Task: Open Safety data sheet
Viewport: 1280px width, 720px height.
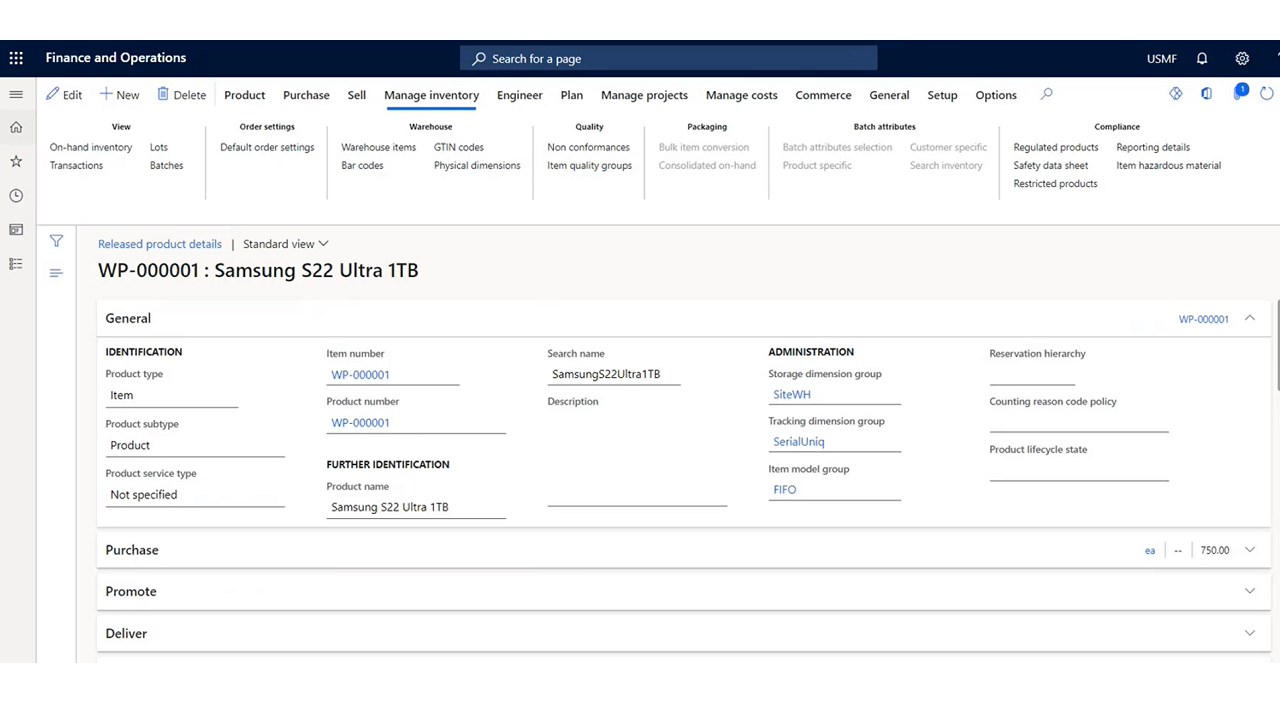Action: [x=1051, y=165]
